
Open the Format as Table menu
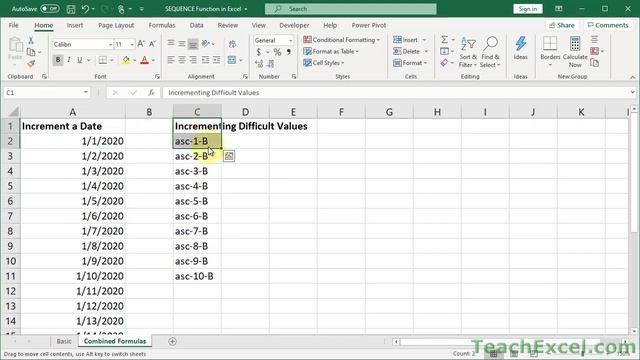pyautogui.click(x=331, y=51)
